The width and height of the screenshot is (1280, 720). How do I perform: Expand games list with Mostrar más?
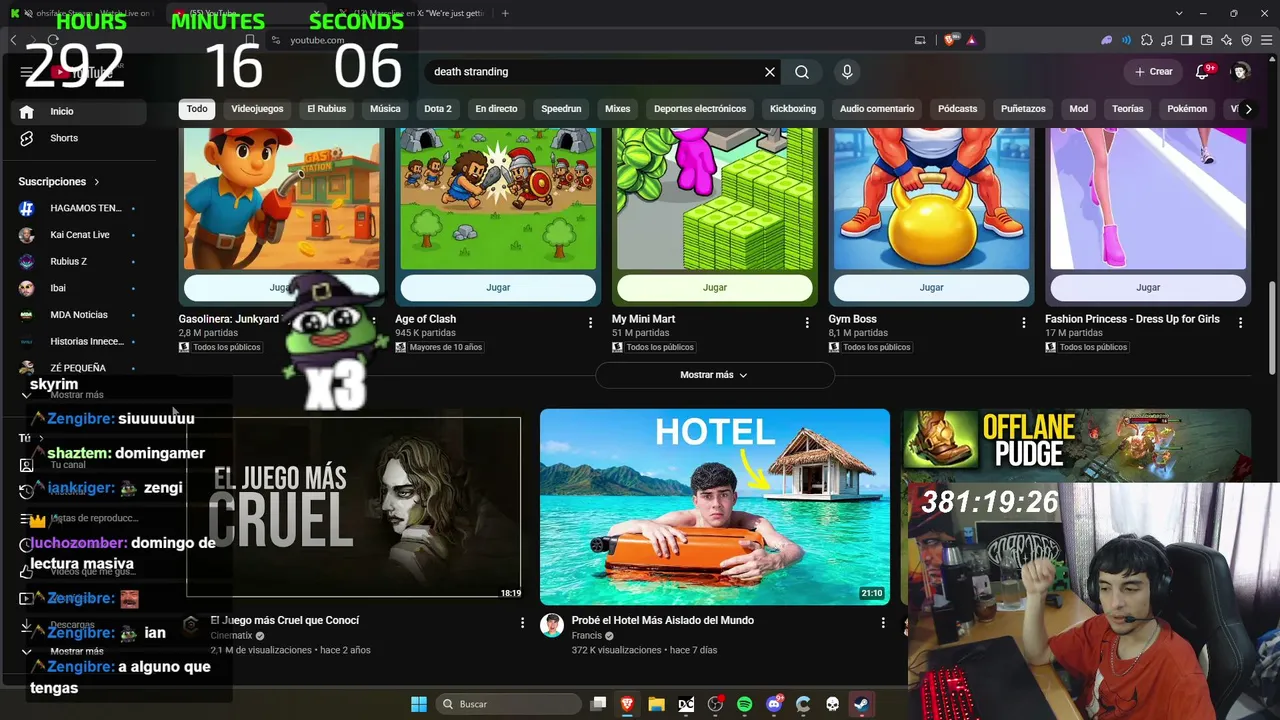click(715, 375)
